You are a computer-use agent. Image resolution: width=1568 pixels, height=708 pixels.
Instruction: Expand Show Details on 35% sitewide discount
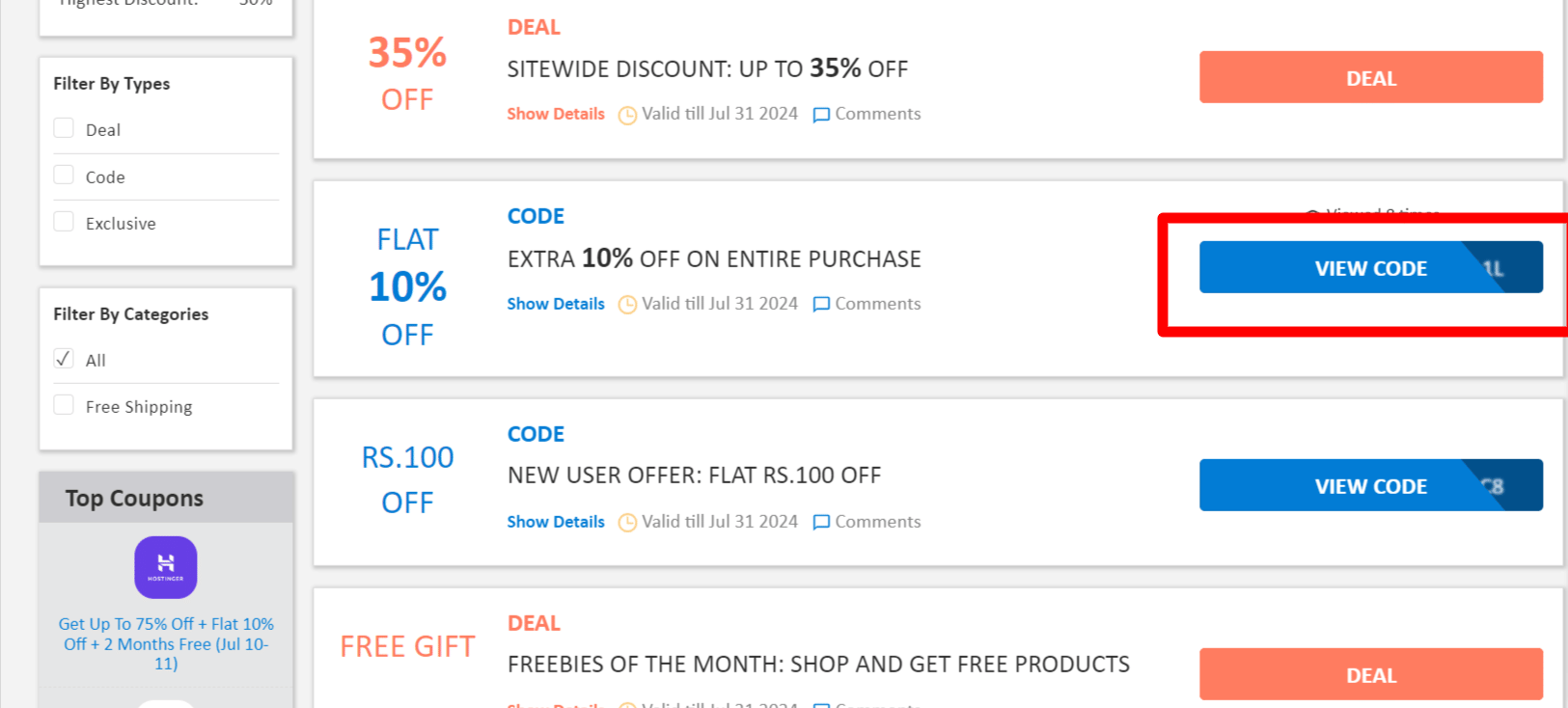click(556, 114)
